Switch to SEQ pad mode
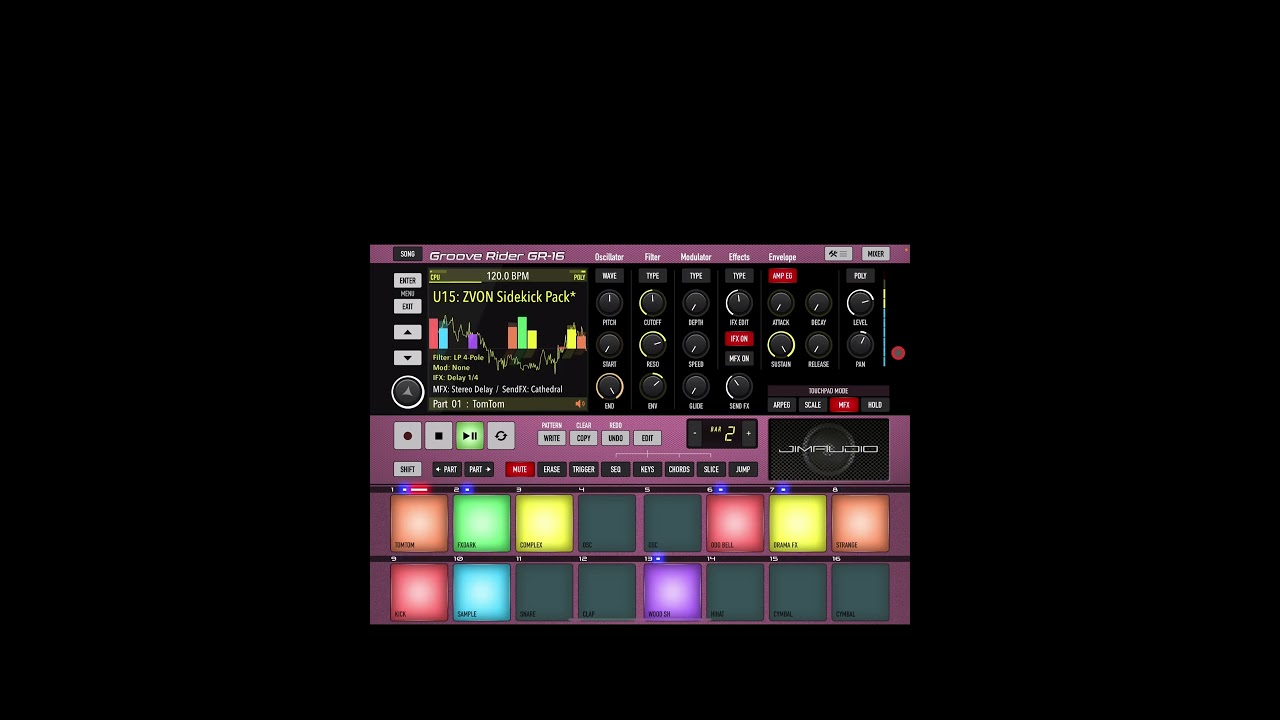 [x=616, y=469]
